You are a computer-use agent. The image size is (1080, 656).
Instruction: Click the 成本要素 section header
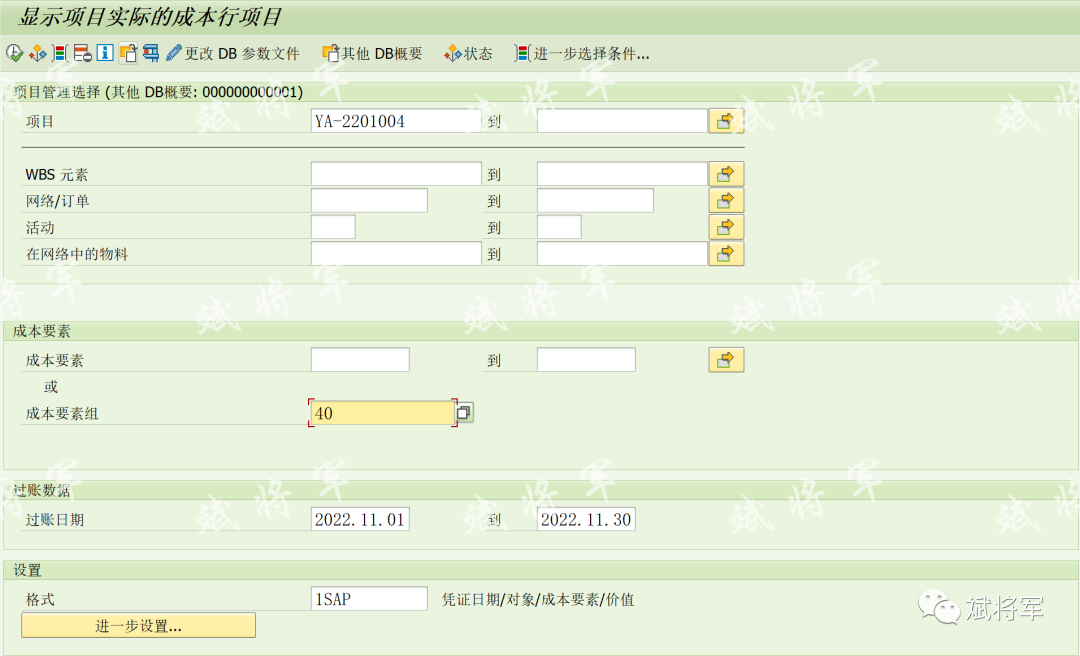point(41,331)
